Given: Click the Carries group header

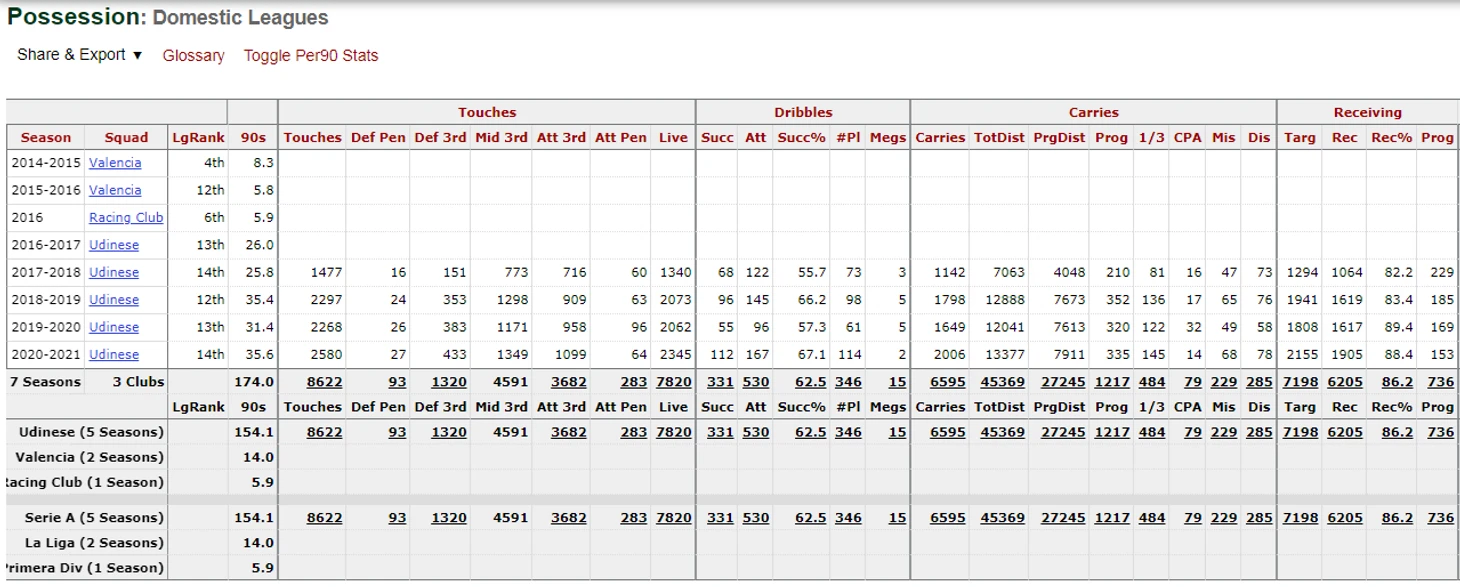Looking at the screenshot, I should click(x=1093, y=113).
